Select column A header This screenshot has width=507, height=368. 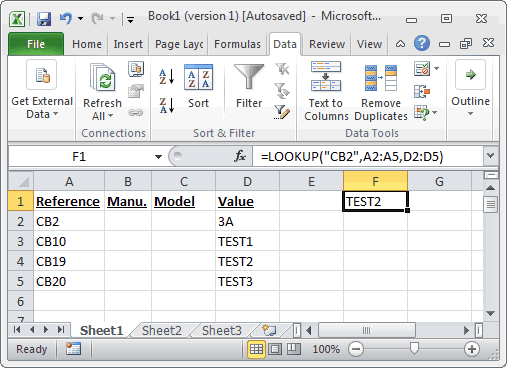tap(69, 181)
